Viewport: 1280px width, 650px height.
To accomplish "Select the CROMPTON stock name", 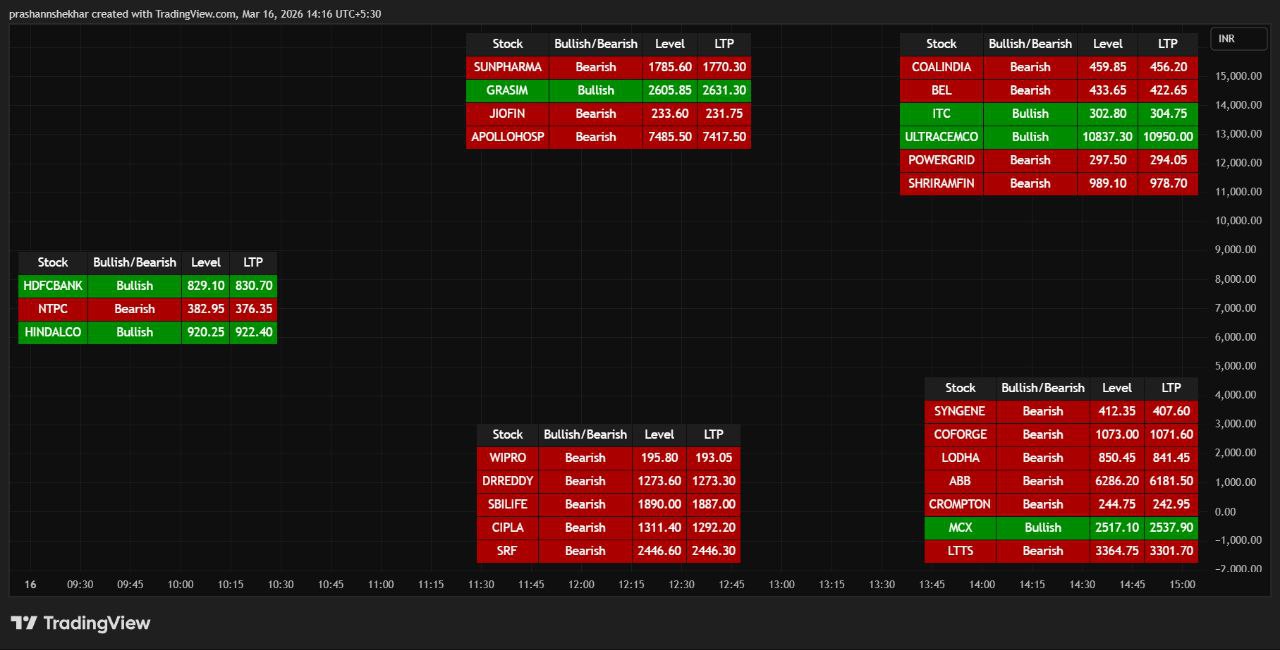I will pos(960,504).
